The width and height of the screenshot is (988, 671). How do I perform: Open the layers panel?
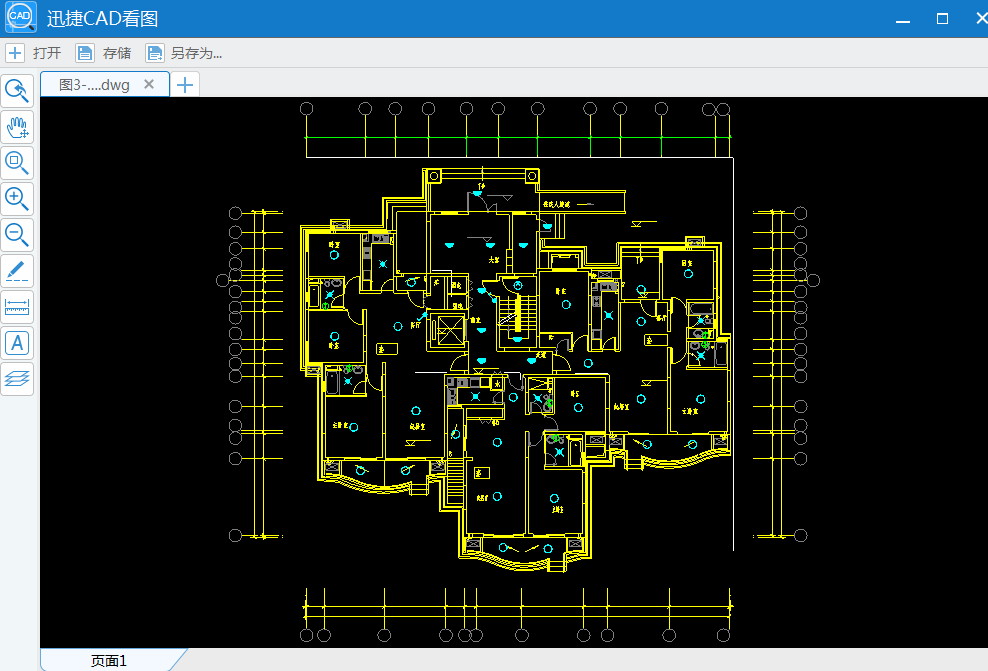pyautogui.click(x=18, y=378)
